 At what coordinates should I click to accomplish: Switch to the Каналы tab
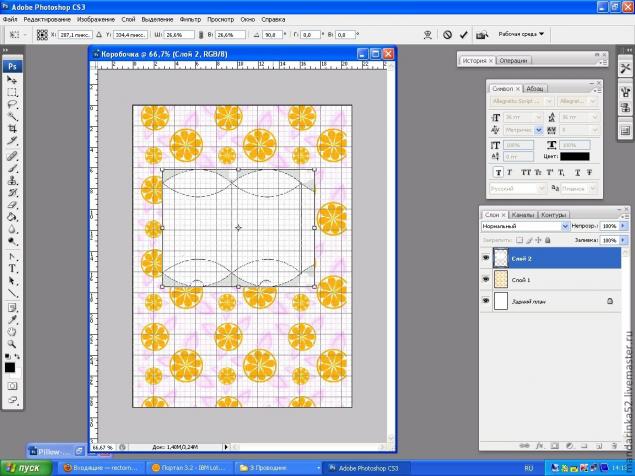(x=522, y=215)
